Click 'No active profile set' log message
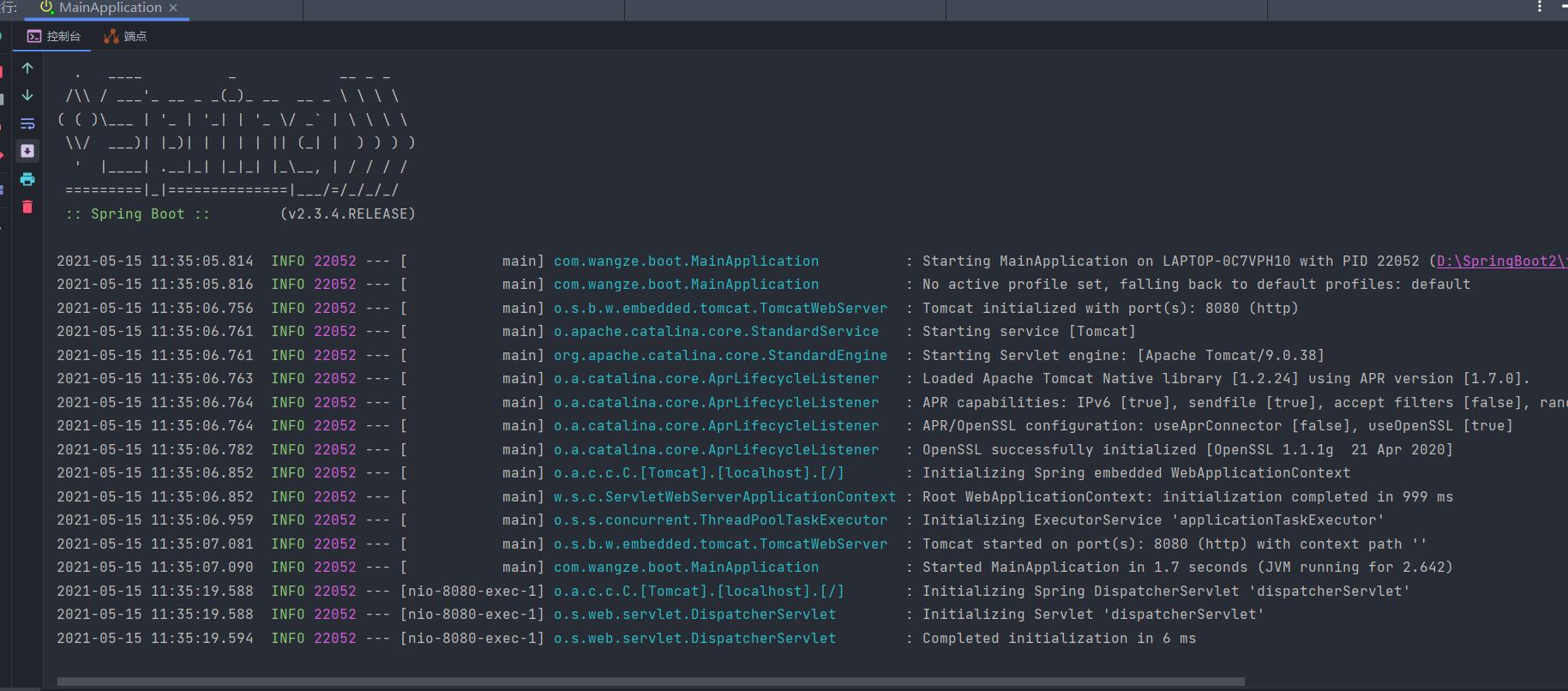Viewport: 1568px width, 691px height. click(1196, 284)
